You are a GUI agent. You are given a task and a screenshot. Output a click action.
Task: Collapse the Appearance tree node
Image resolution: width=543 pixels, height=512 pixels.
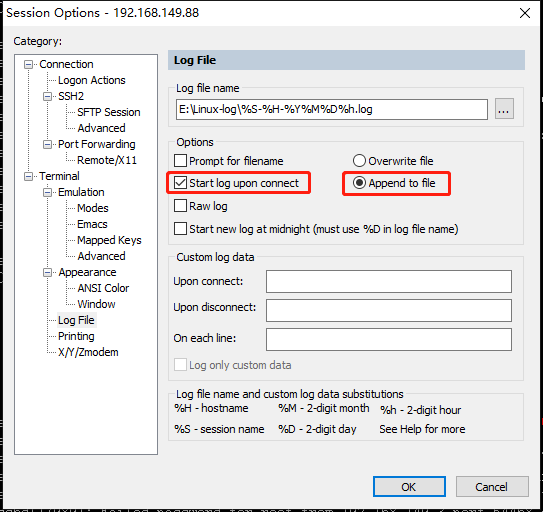tap(47, 272)
